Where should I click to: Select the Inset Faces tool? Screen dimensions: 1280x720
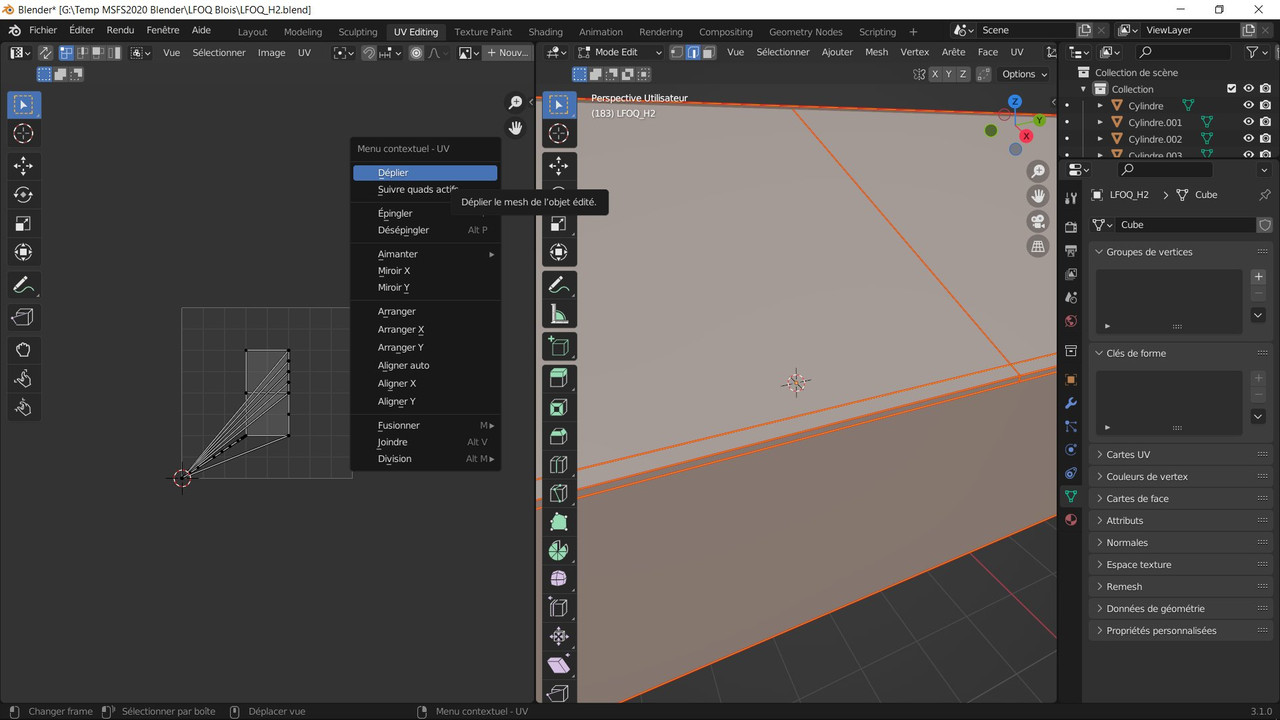[559, 407]
